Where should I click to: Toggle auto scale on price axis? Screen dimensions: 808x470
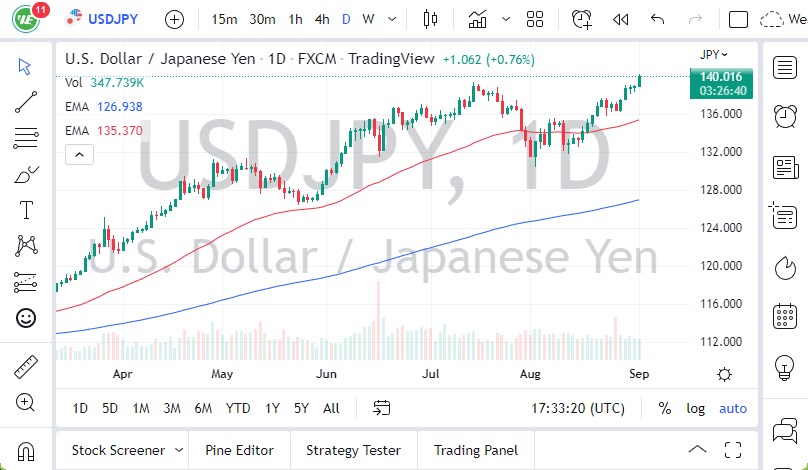point(733,408)
